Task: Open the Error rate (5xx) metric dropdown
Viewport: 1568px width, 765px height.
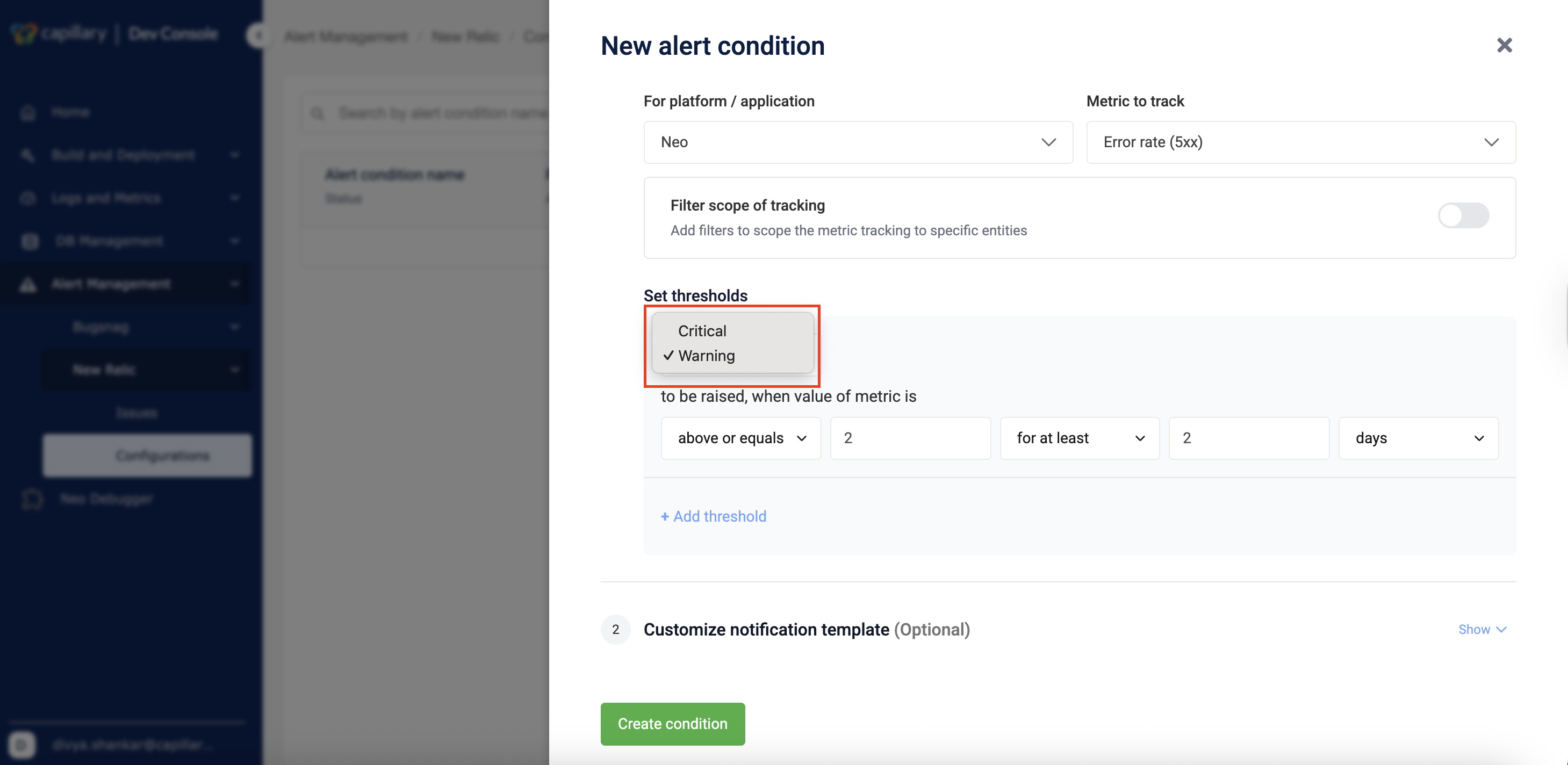Action: (x=1301, y=142)
